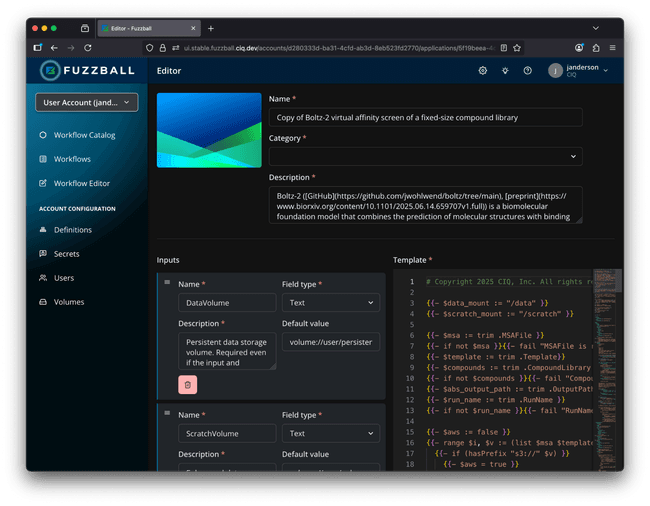Open ScratchVolume Field type dropdown
This screenshot has width=650, height=506.
[331, 434]
